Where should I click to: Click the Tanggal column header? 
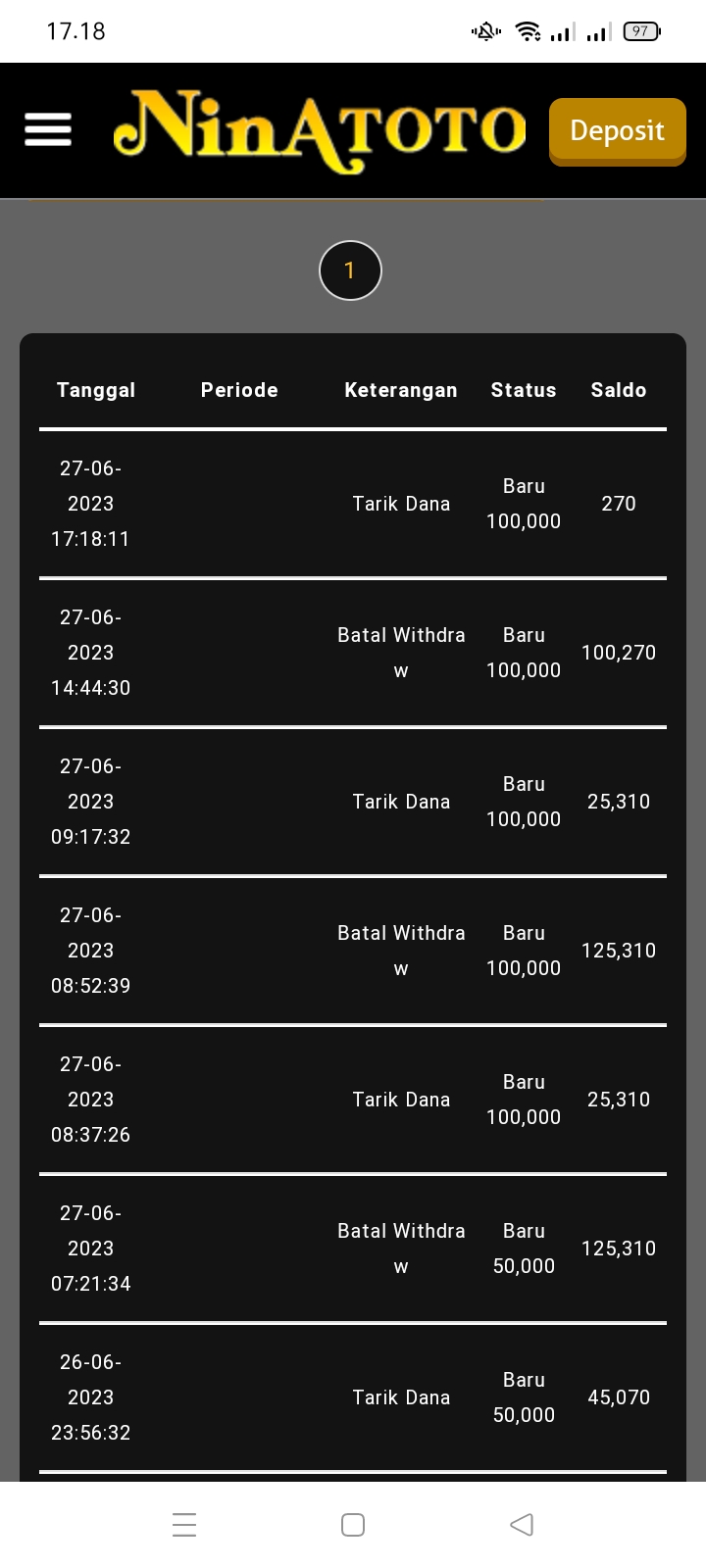pyautogui.click(x=96, y=390)
